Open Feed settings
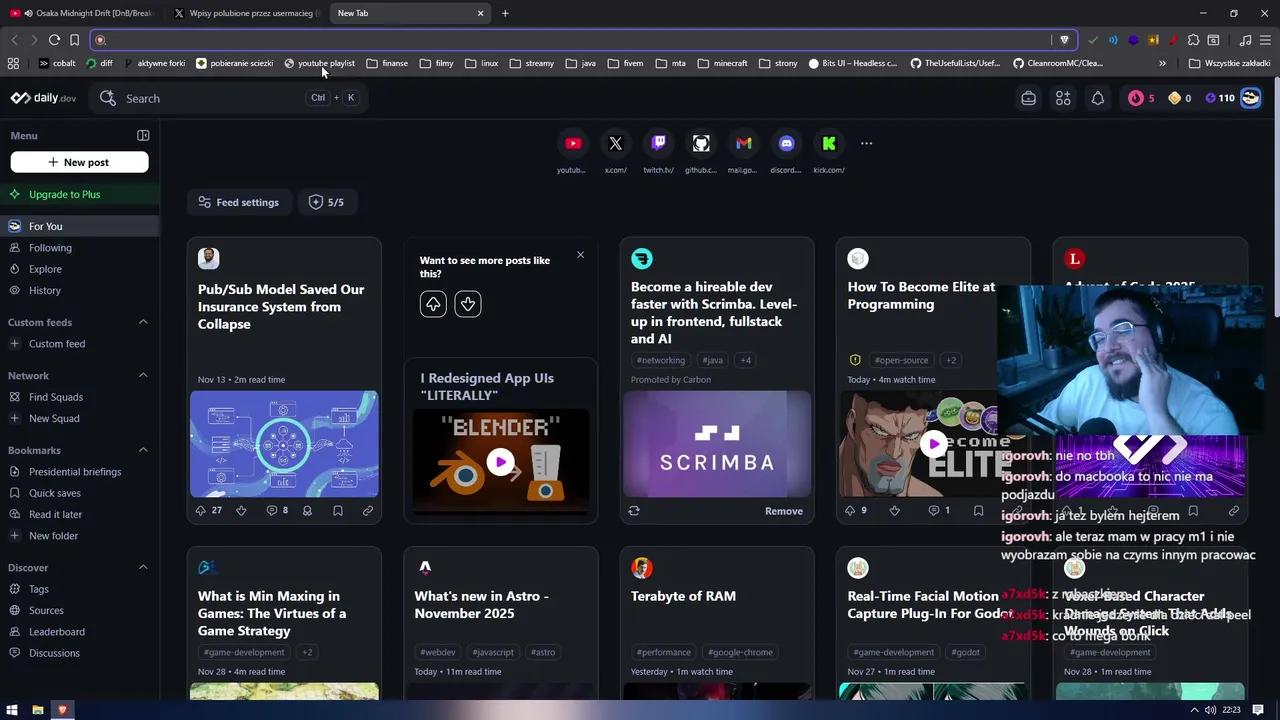 tap(239, 202)
